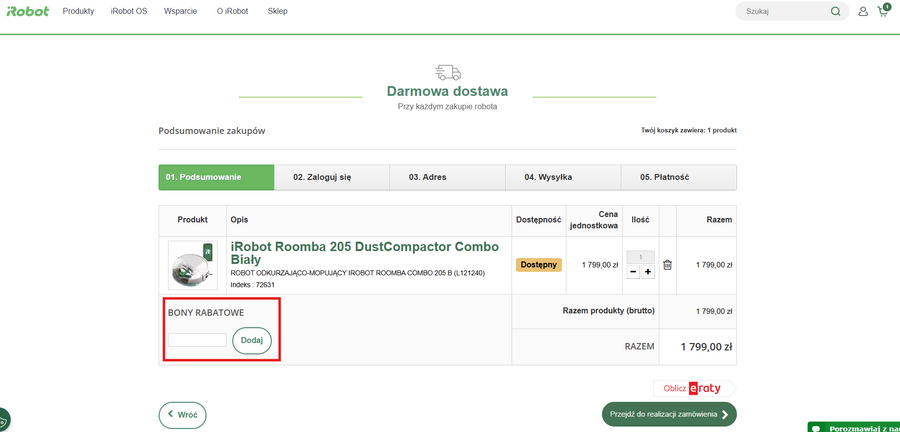Click the search magnifier icon

click(x=835, y=12)
